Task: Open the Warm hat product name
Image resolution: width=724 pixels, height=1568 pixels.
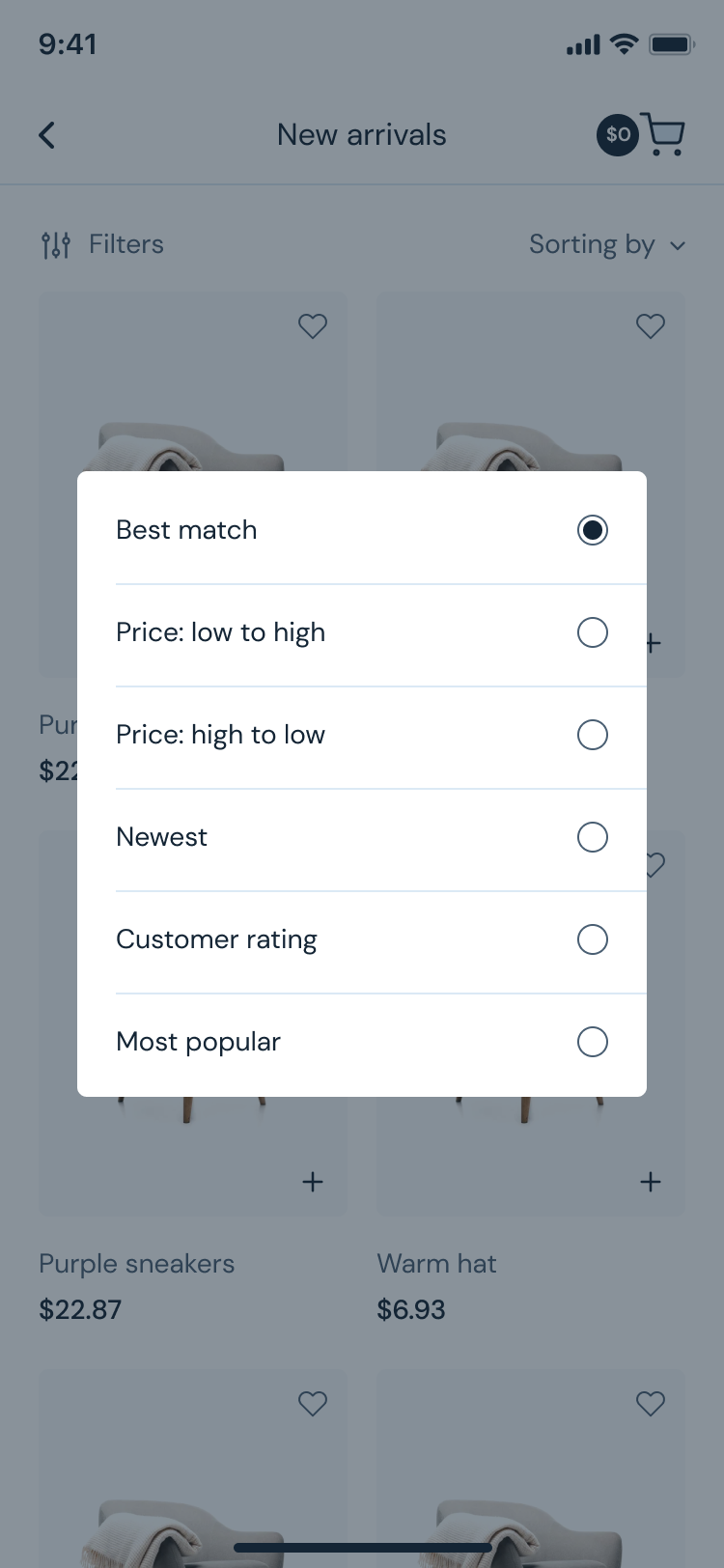Action: tap(436, 1264)
